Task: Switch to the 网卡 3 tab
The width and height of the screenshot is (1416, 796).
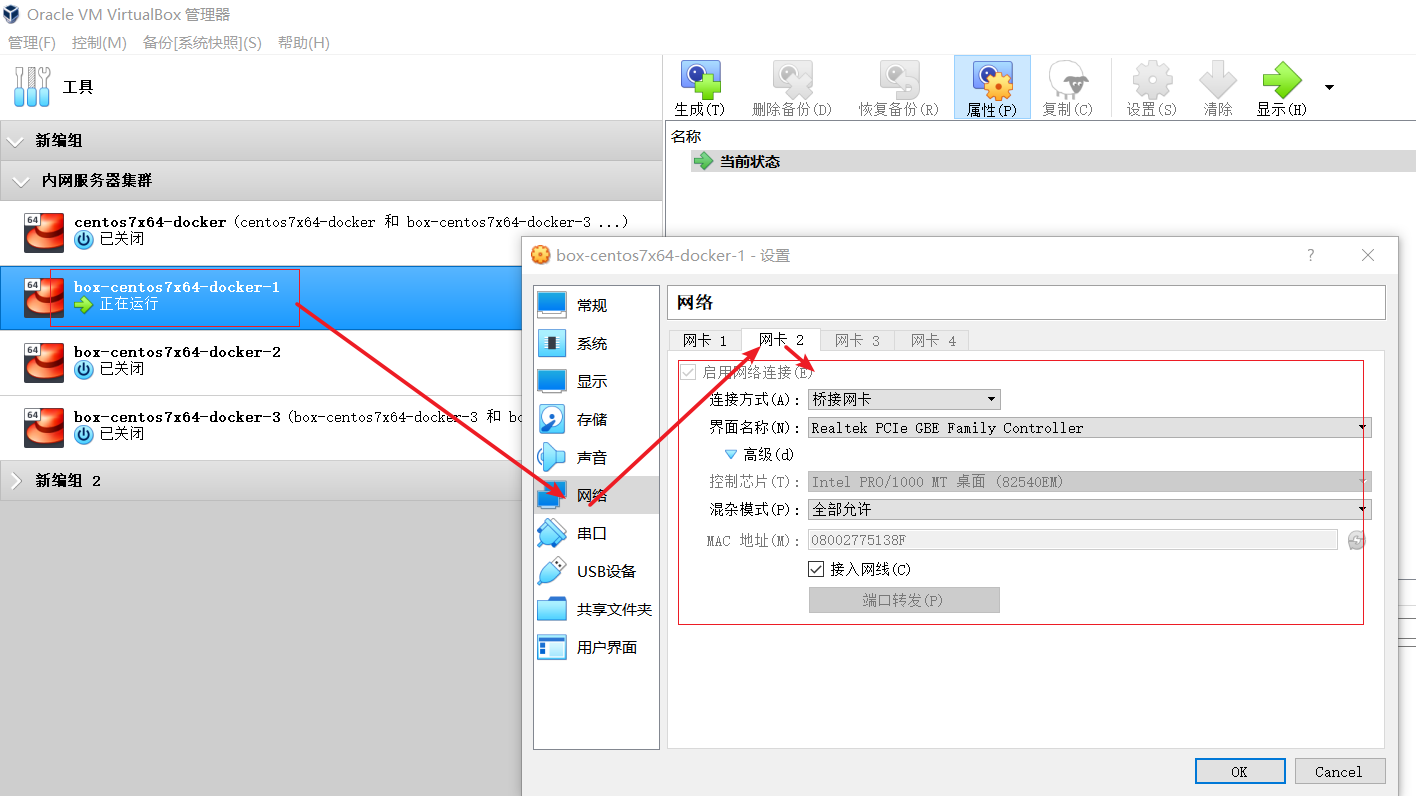Action: coord(857,340)
